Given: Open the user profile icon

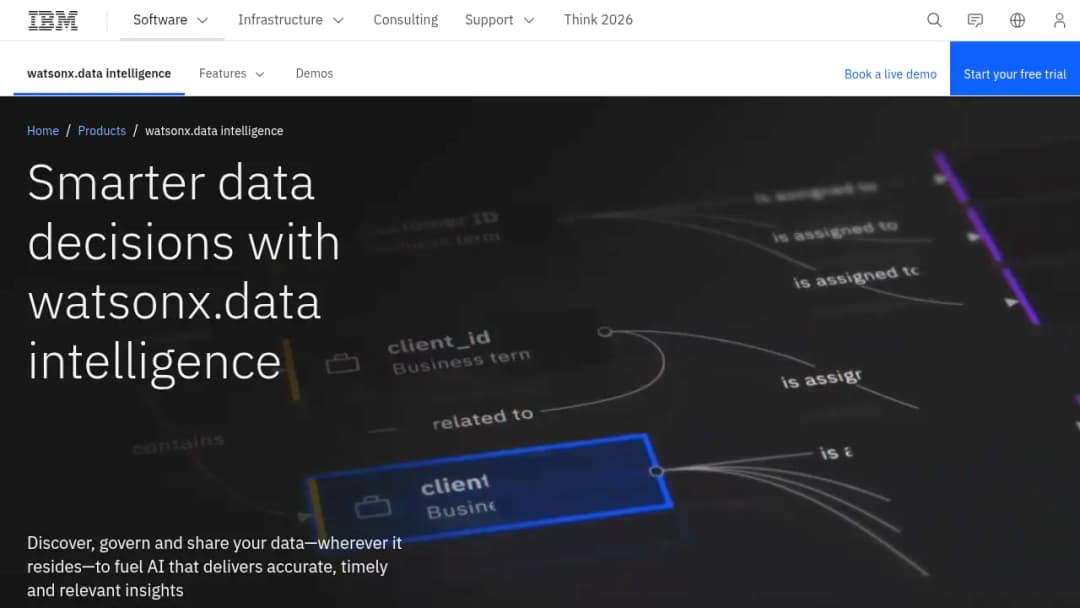Looking at the screenshot, I should [x=1059, y=20].
